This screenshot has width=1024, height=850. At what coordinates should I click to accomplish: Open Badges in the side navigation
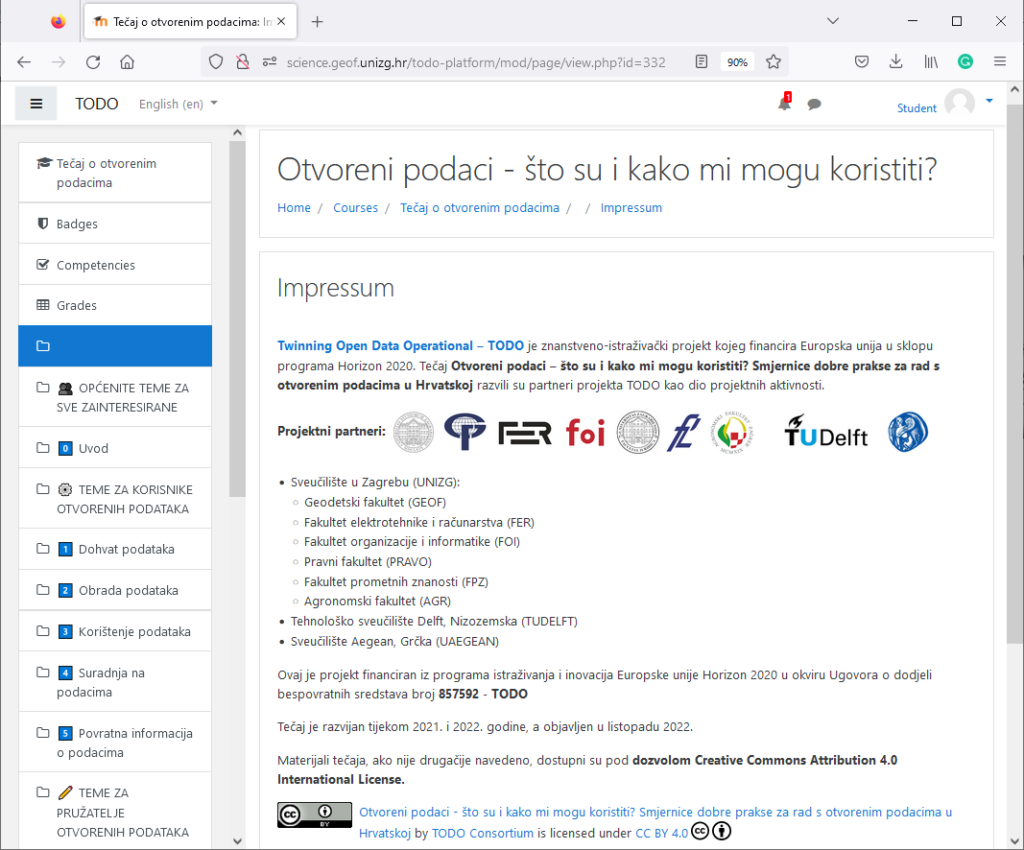[77, 224]
